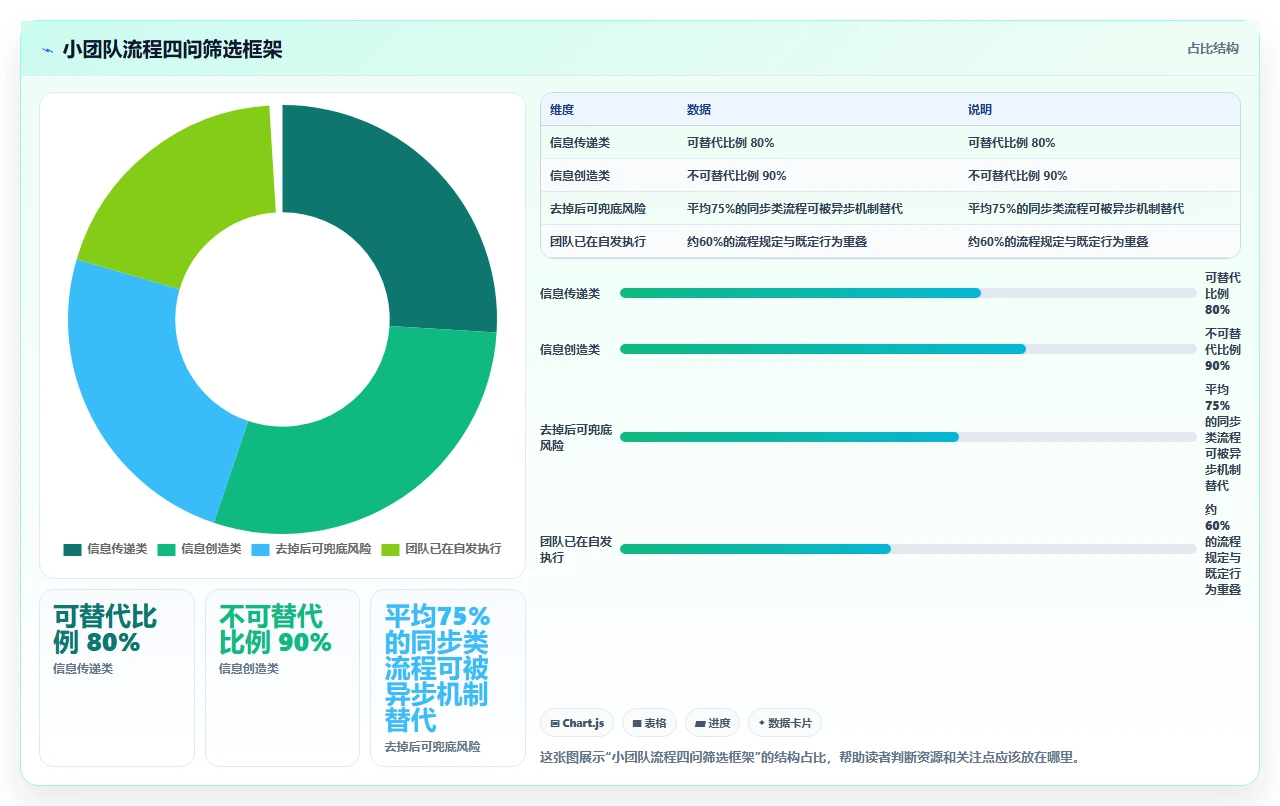Toggle the 团队已在自发执行 legend swatch
The image size is (1280, 806).
[390, 549]
